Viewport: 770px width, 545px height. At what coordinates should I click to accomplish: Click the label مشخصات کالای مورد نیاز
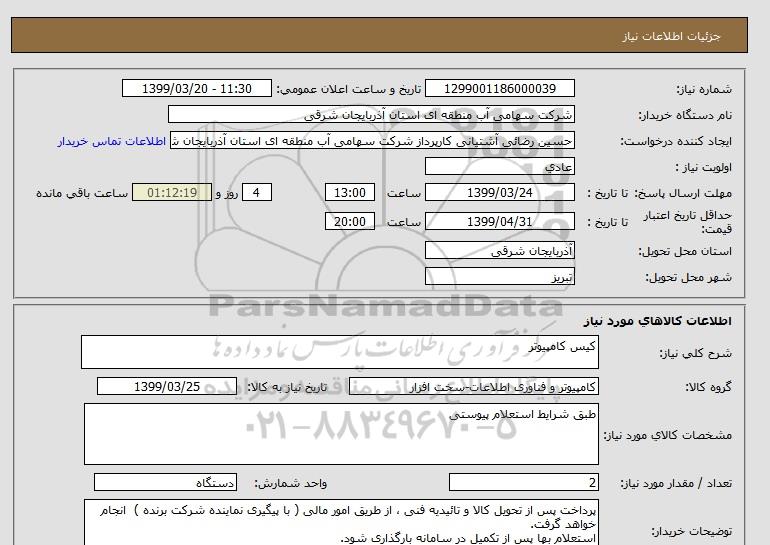pos(667,435)
